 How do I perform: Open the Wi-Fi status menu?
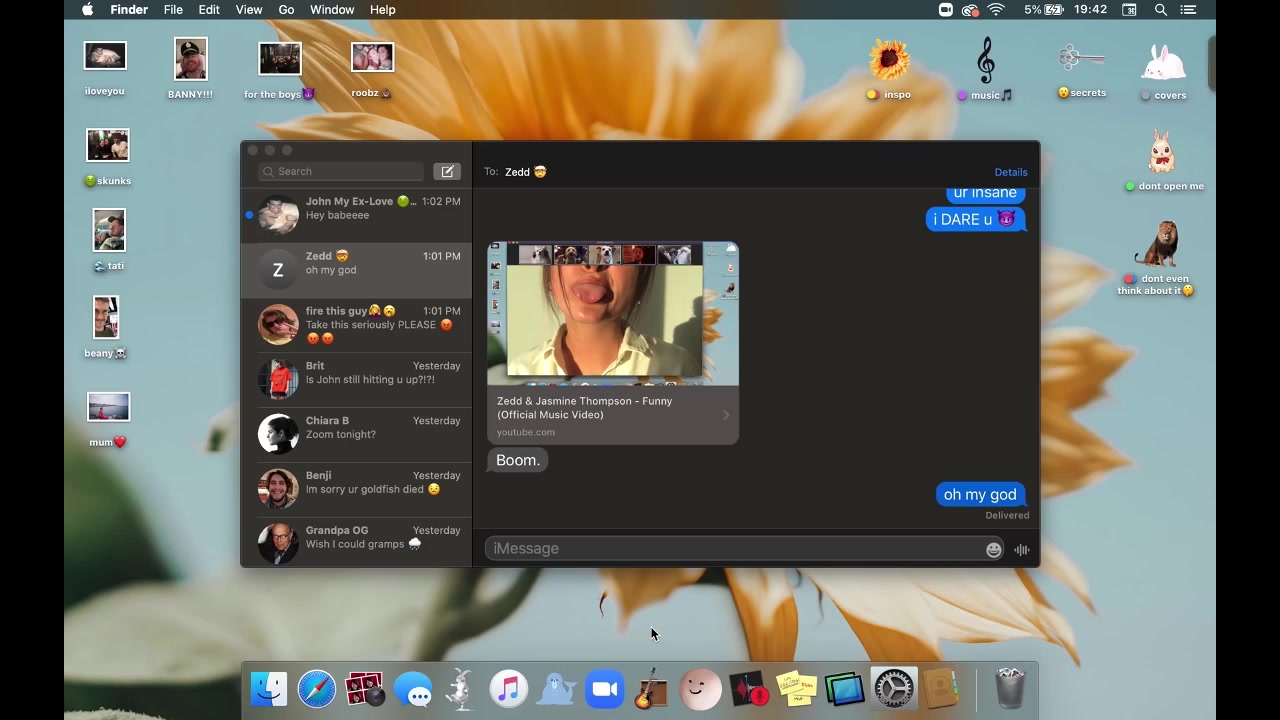point(996,10)
